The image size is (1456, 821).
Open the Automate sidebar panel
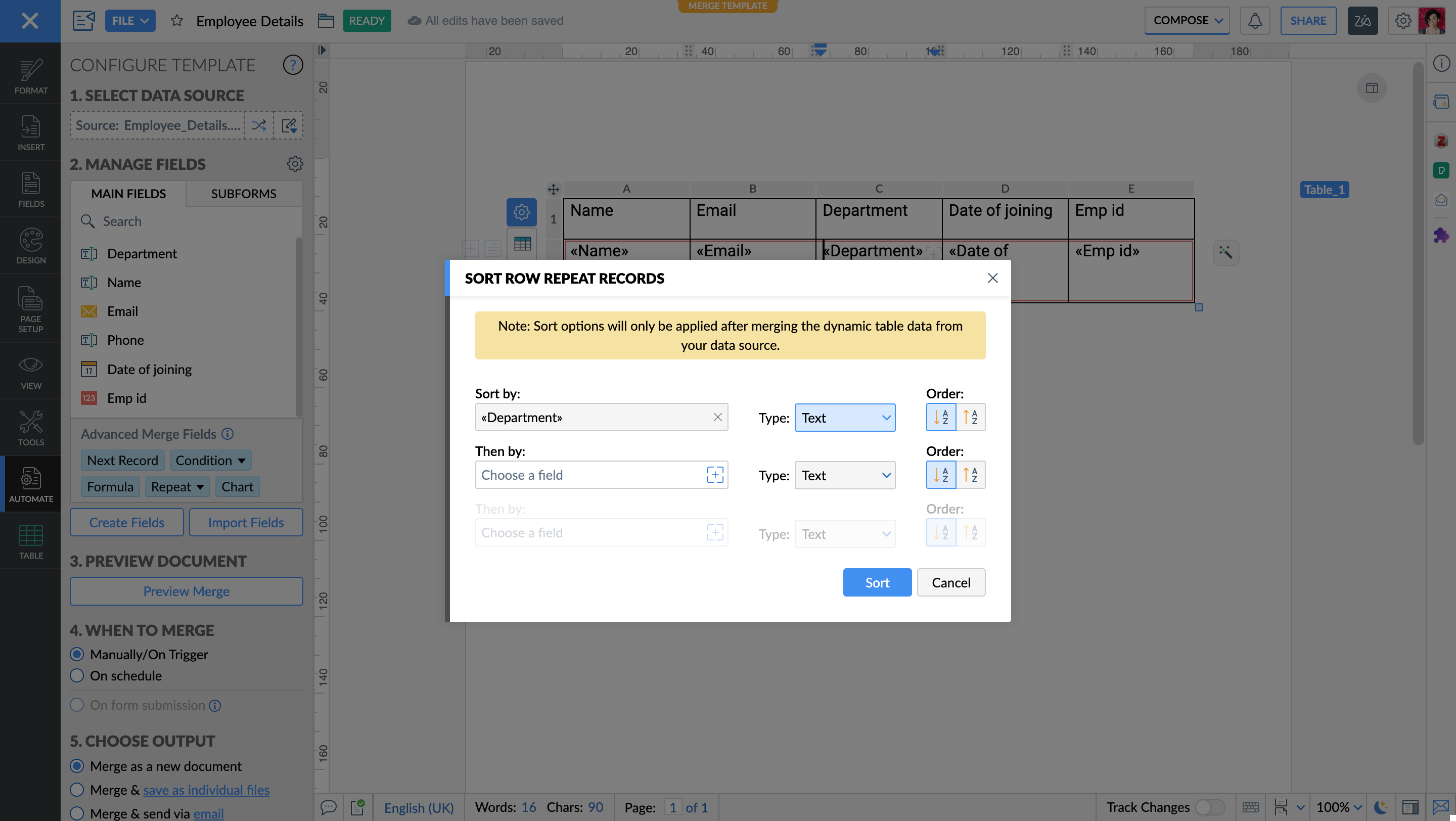pyautogui.click(x=30, y=484)
